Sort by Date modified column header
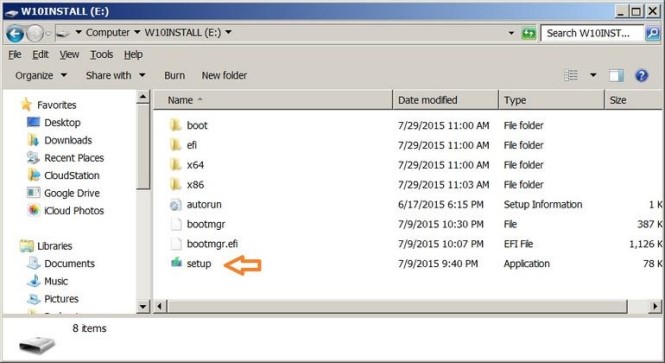This screenshot has height=363, width=665. click(445, 100)
